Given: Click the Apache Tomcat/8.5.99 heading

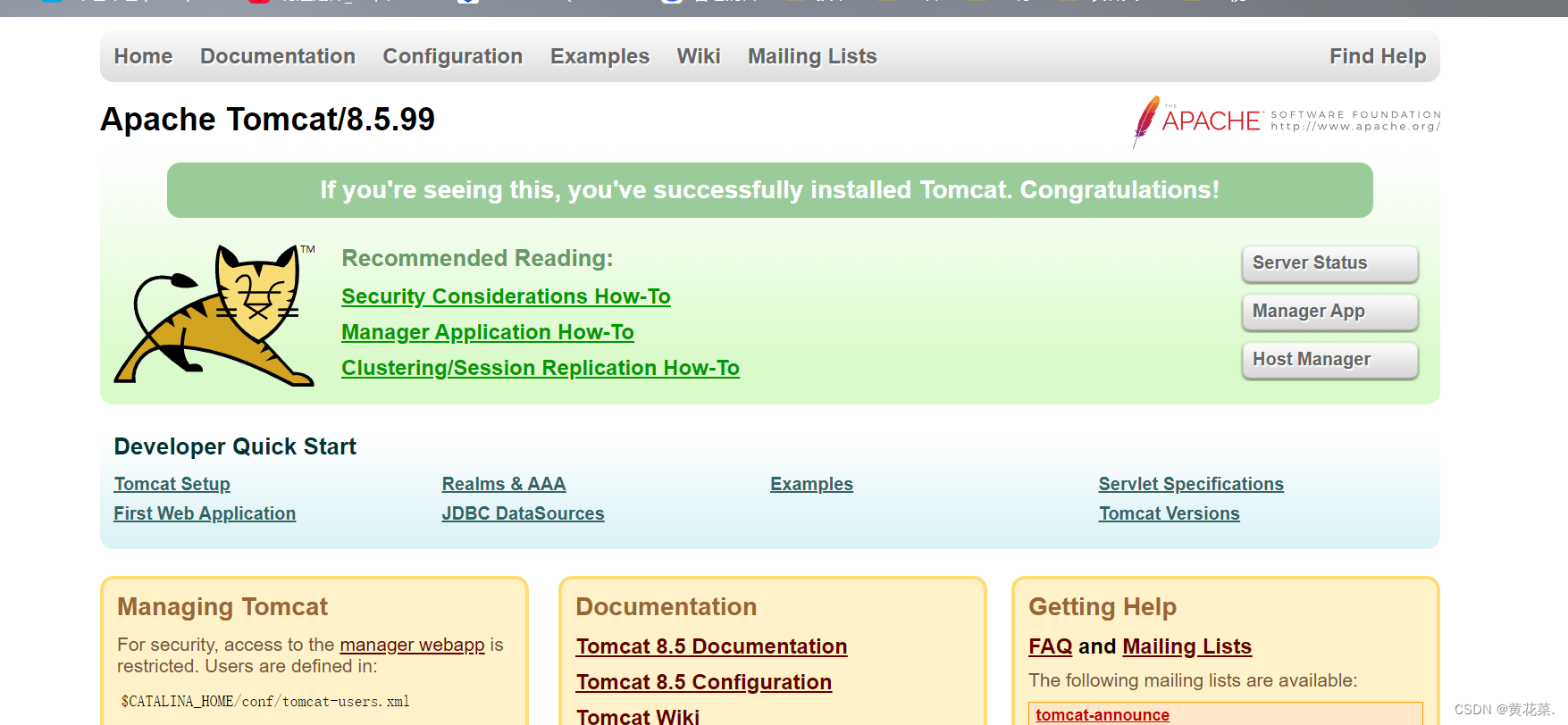Looking at the screenshot, I should [267, 119].
